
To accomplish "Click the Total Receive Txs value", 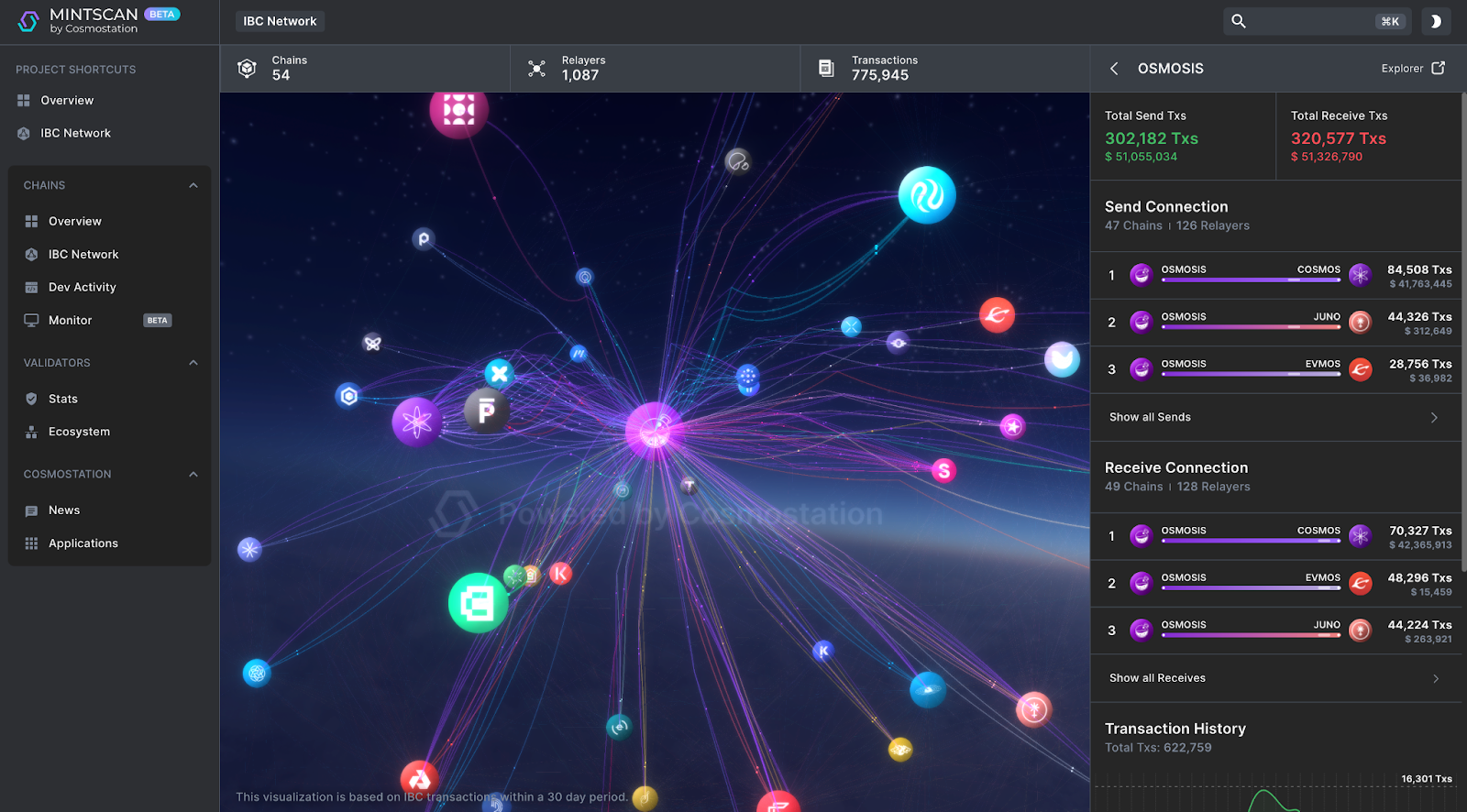I will tap(1339, 138).
